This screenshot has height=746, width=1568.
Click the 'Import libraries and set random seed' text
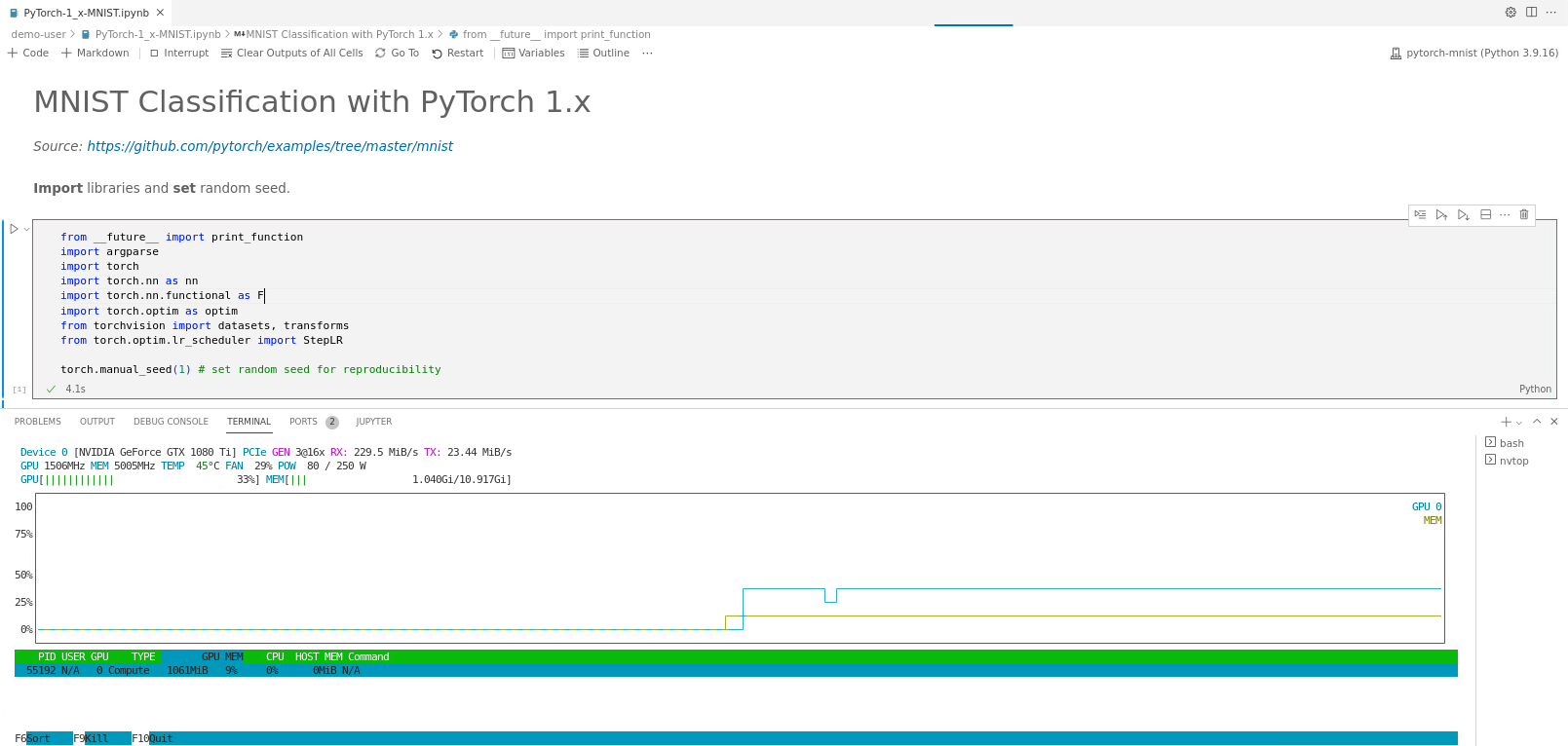click(162, 188)
